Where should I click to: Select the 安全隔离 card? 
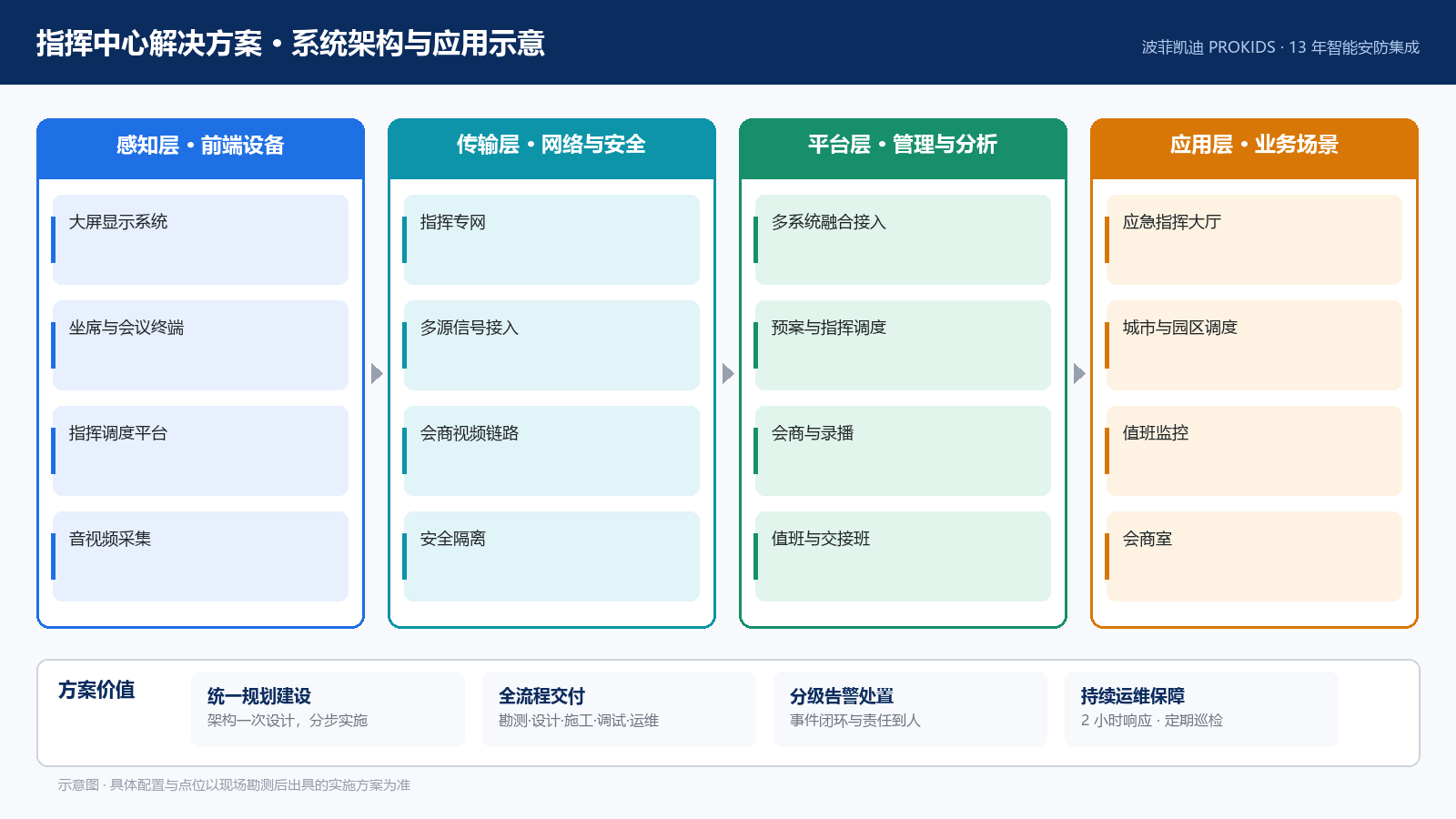tap(551, 556)
